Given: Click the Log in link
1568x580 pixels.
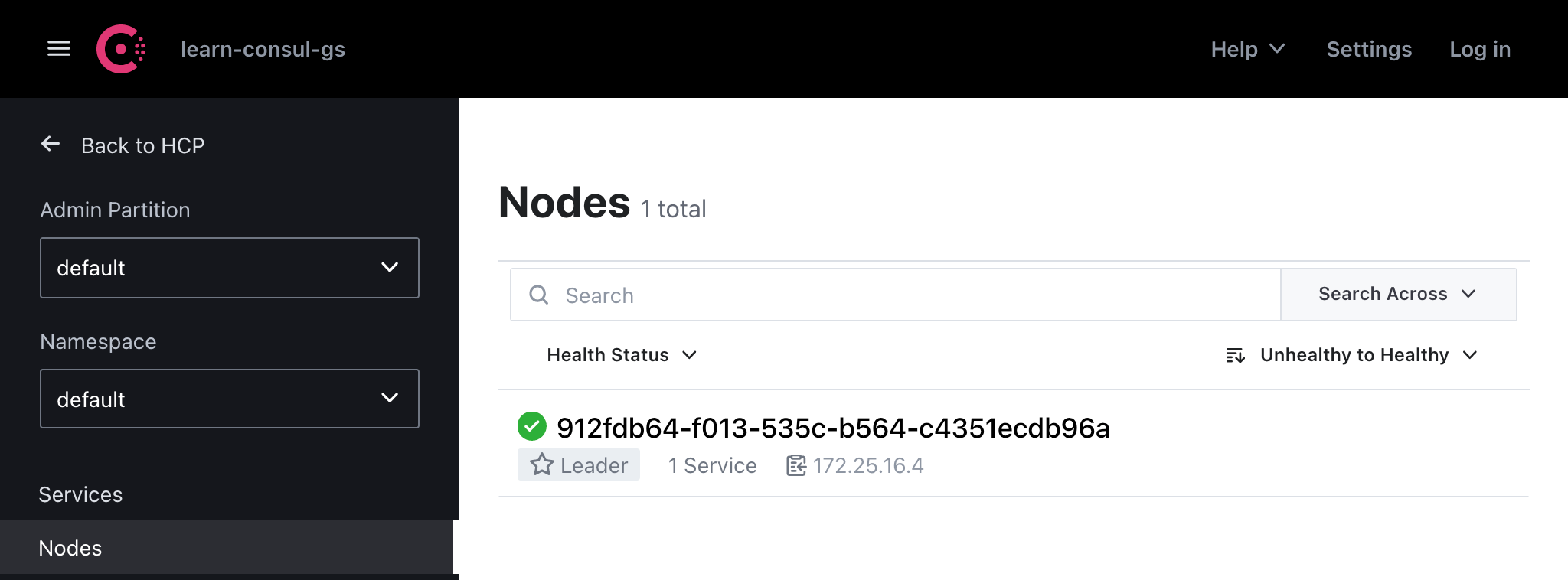Looking at the screenshot, I should (x=1480, y=49).
